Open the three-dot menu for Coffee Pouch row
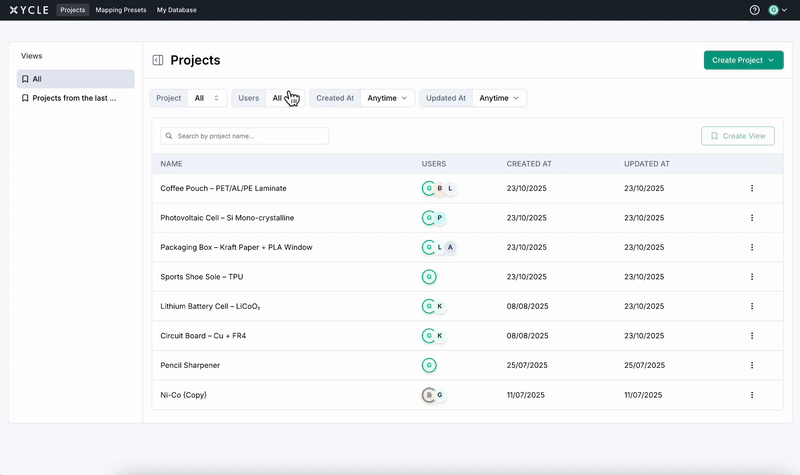Image resolution: width=800 pixels, height=475 pixels. tap(752, 188)
